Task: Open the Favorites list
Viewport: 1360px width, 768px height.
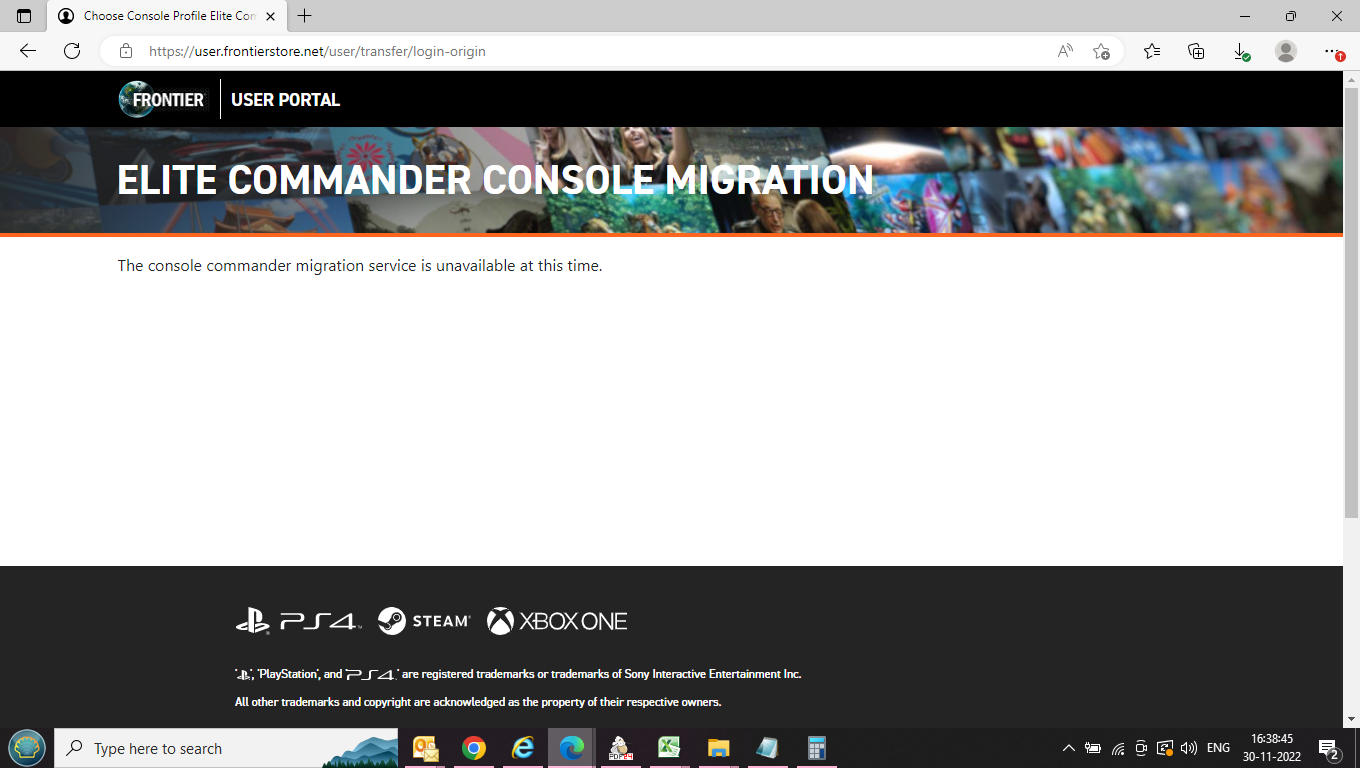Action: click(x=1152, y=51)
